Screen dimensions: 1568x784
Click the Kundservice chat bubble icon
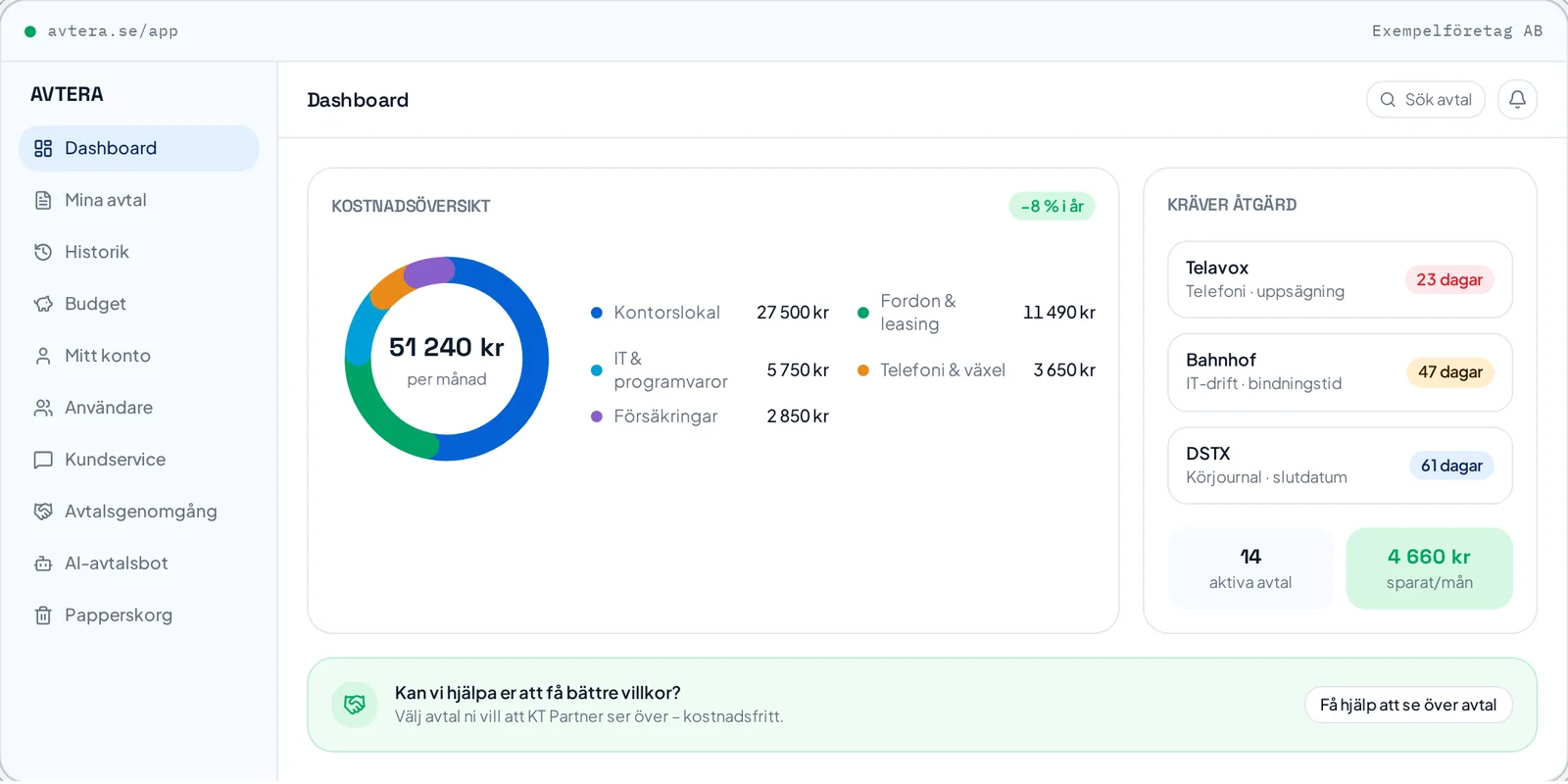click(x=43, y=460)
